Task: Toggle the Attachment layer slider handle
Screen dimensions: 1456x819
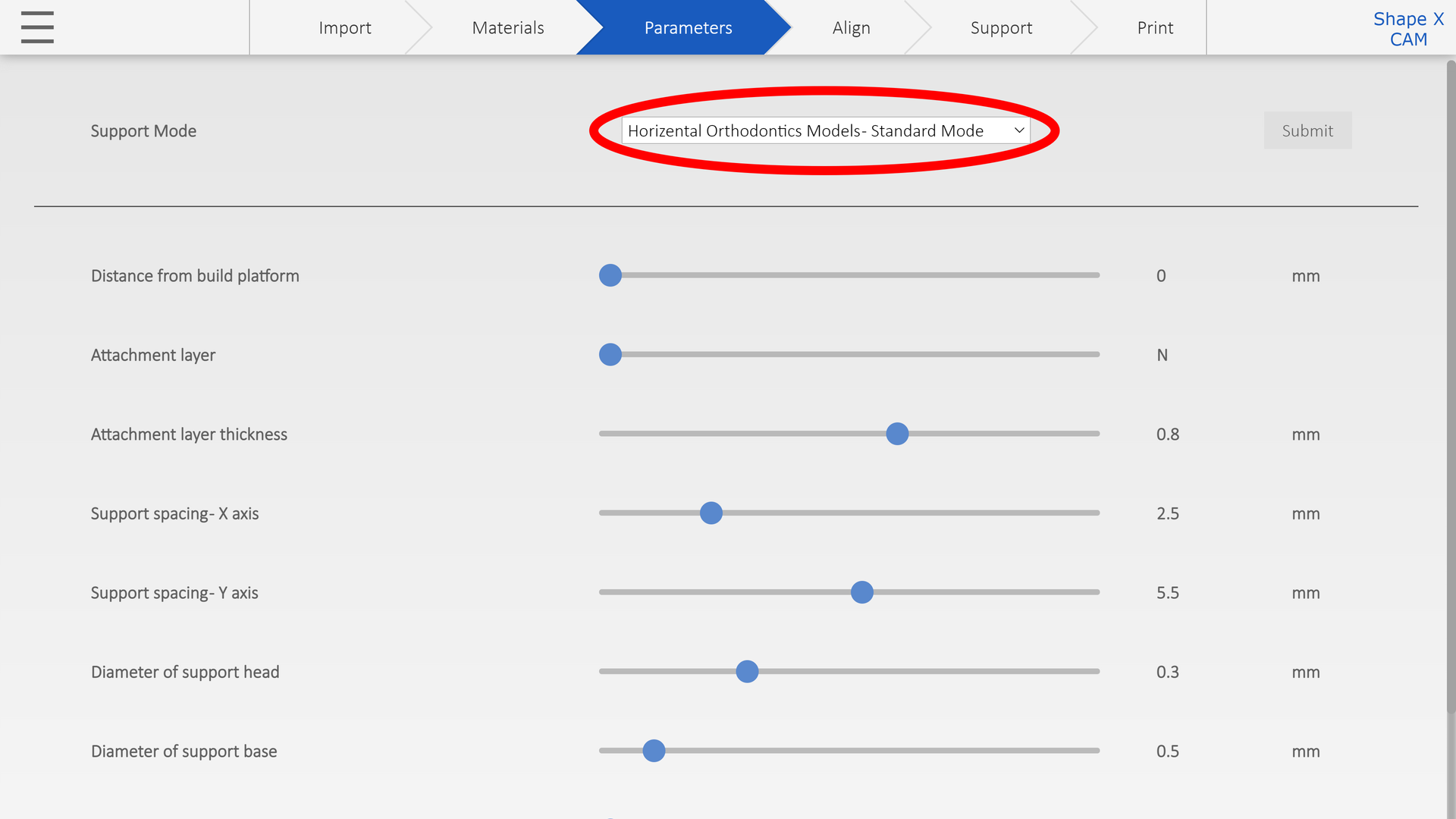Action: click(610, 355)
